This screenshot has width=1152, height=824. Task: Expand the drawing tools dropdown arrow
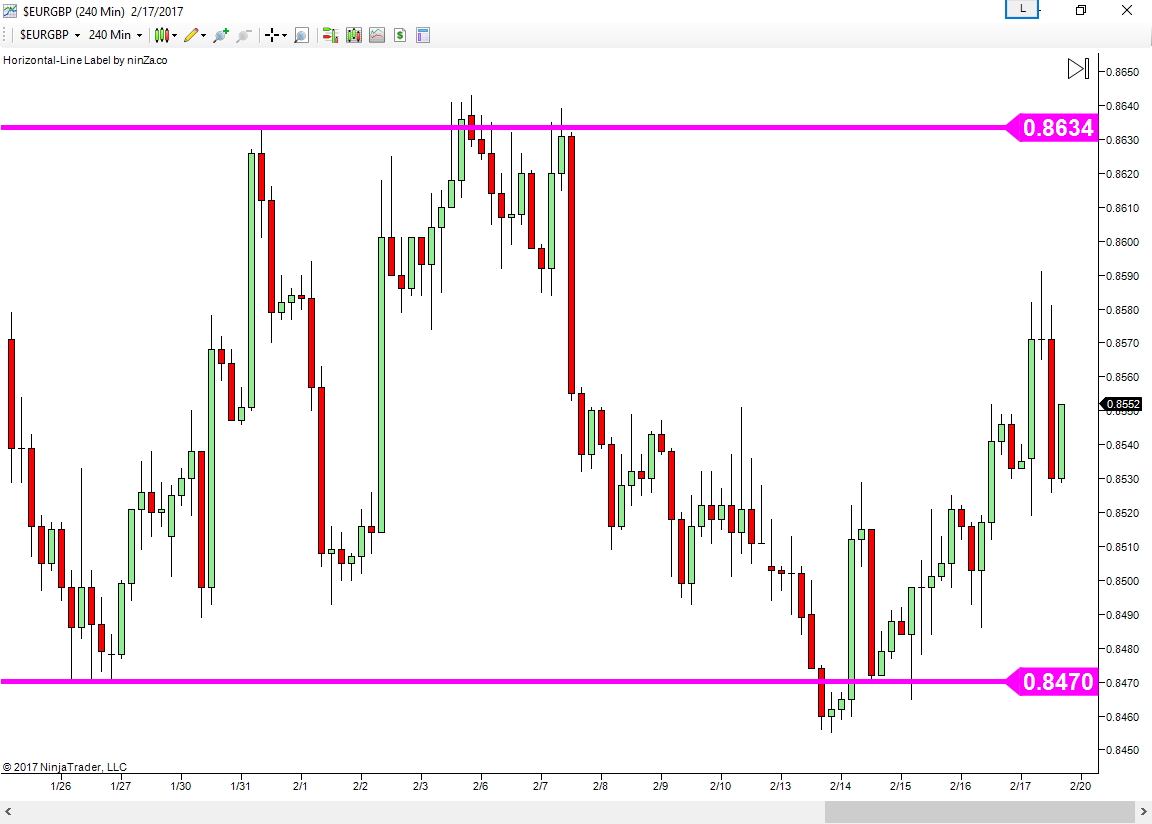(204, 35)
